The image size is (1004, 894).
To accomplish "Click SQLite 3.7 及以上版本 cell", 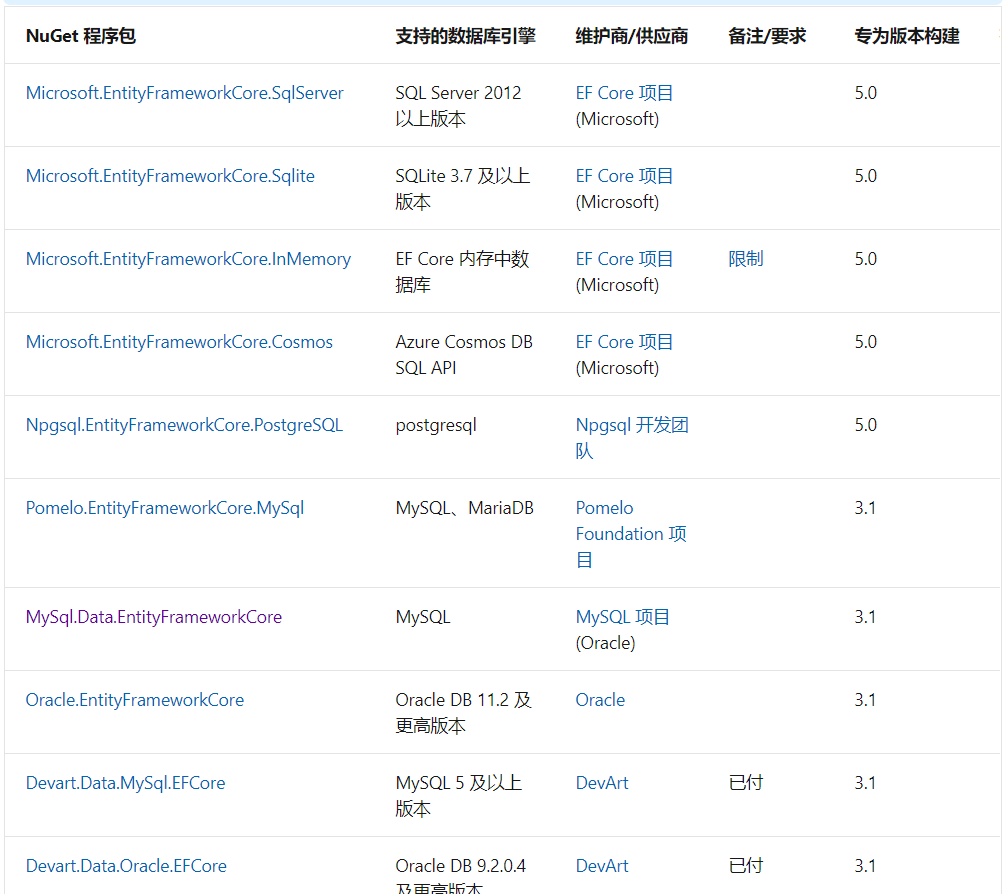I will 463,189.
